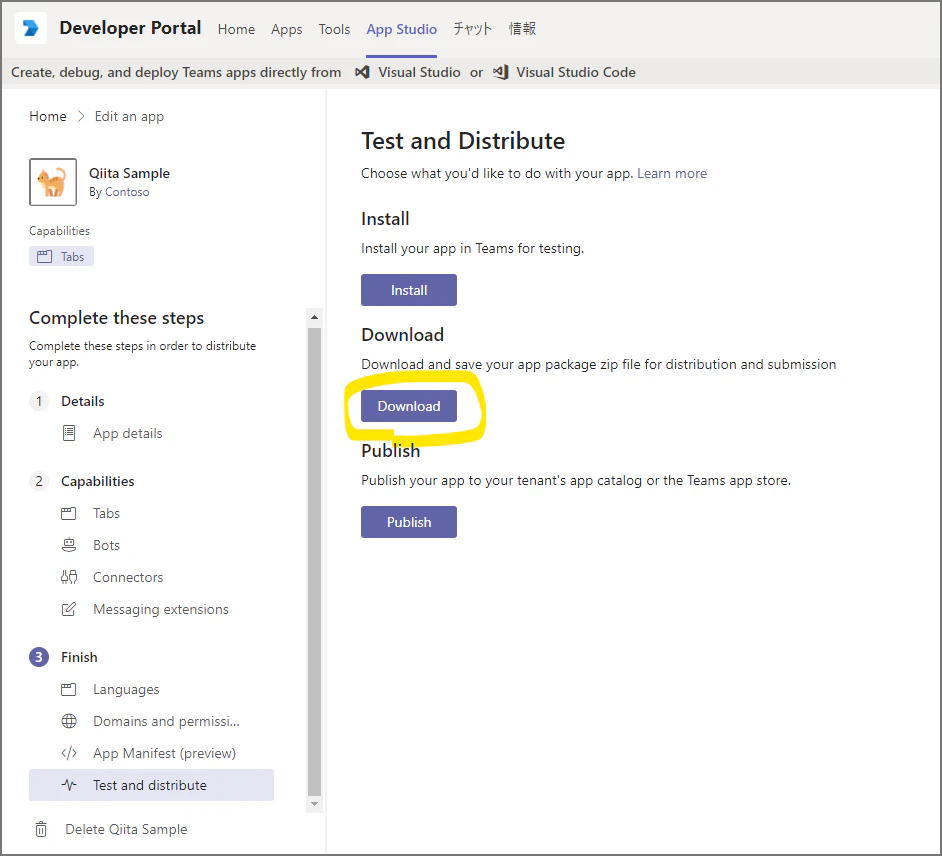Open the Home tab in top navigation
942x856 pixels.
click(236, 29)
